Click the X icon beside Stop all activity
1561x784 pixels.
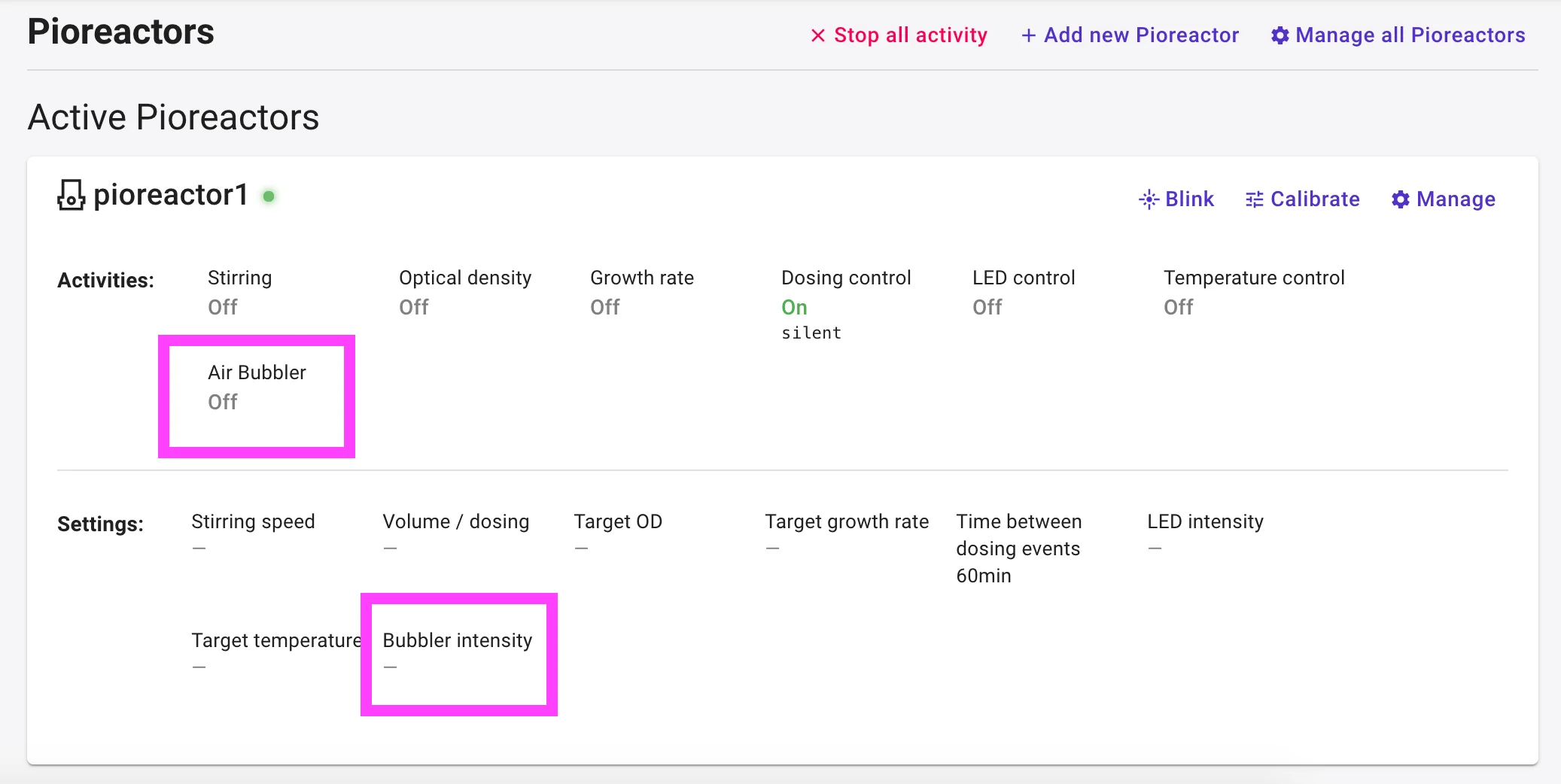pos(818,35)
